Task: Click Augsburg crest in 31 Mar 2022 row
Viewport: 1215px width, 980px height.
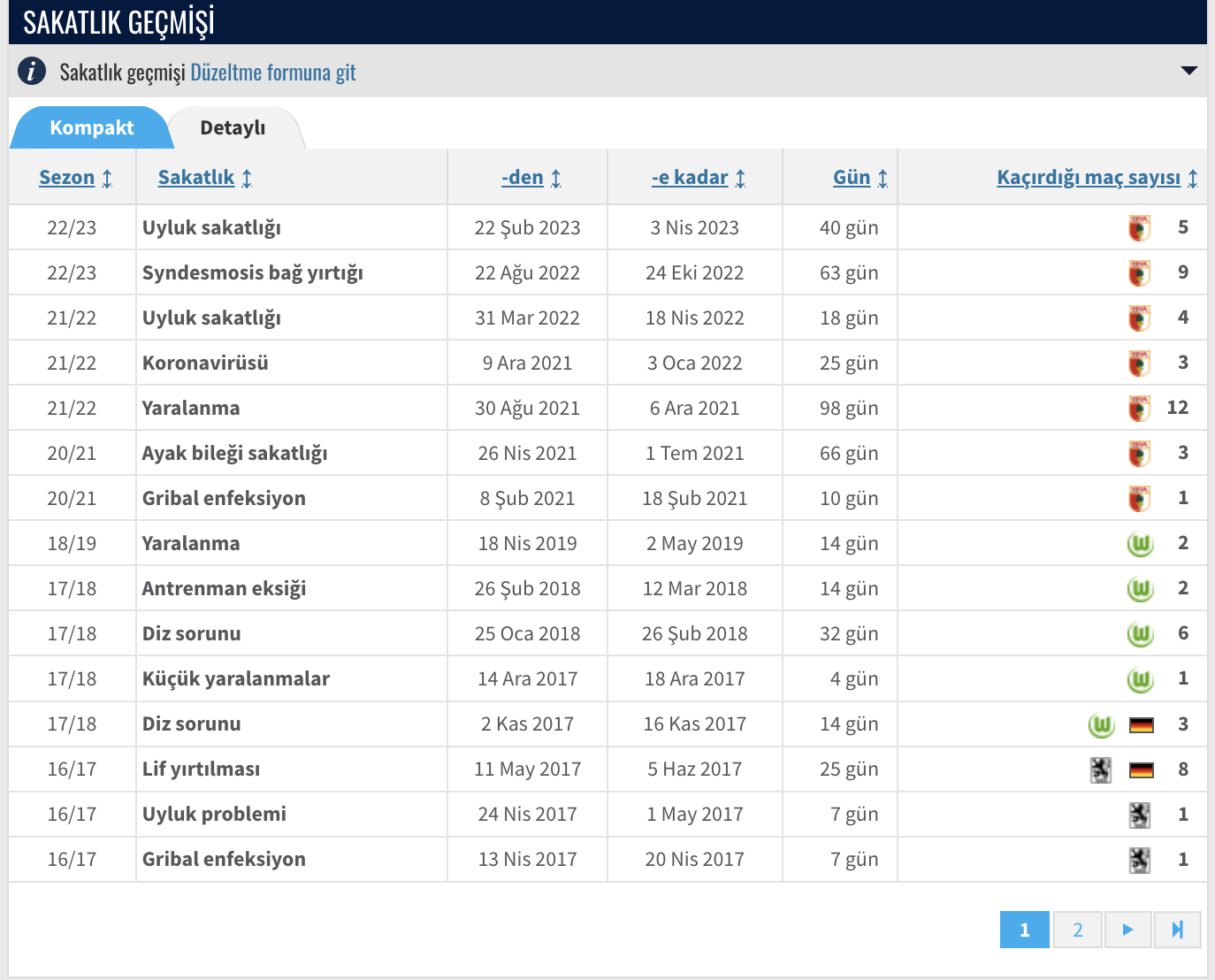Action: (1140, 318)
